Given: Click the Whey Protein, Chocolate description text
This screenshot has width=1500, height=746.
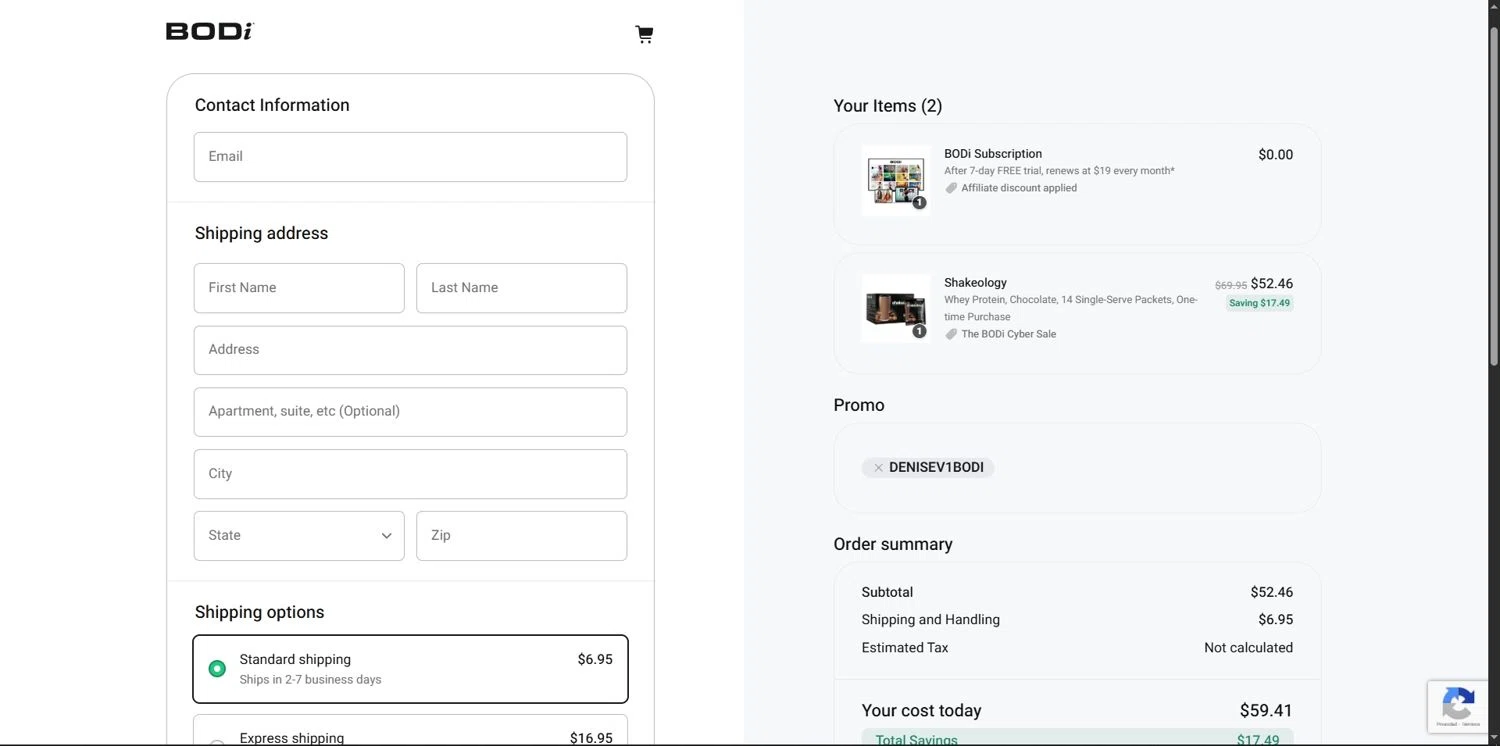Looking at the screenshot, I should tap(1070, 308).
